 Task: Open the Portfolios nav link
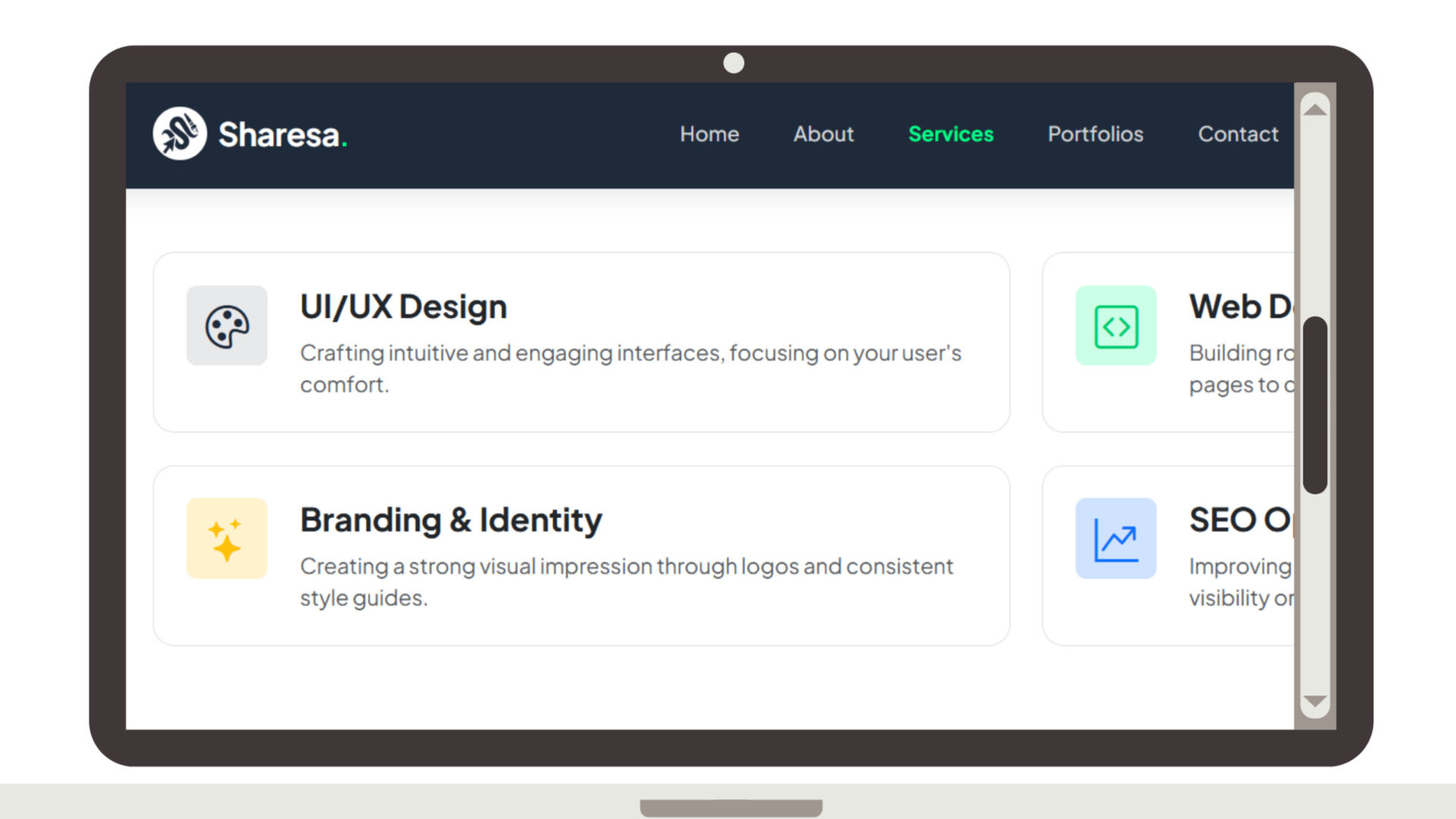pos(1095,134)
